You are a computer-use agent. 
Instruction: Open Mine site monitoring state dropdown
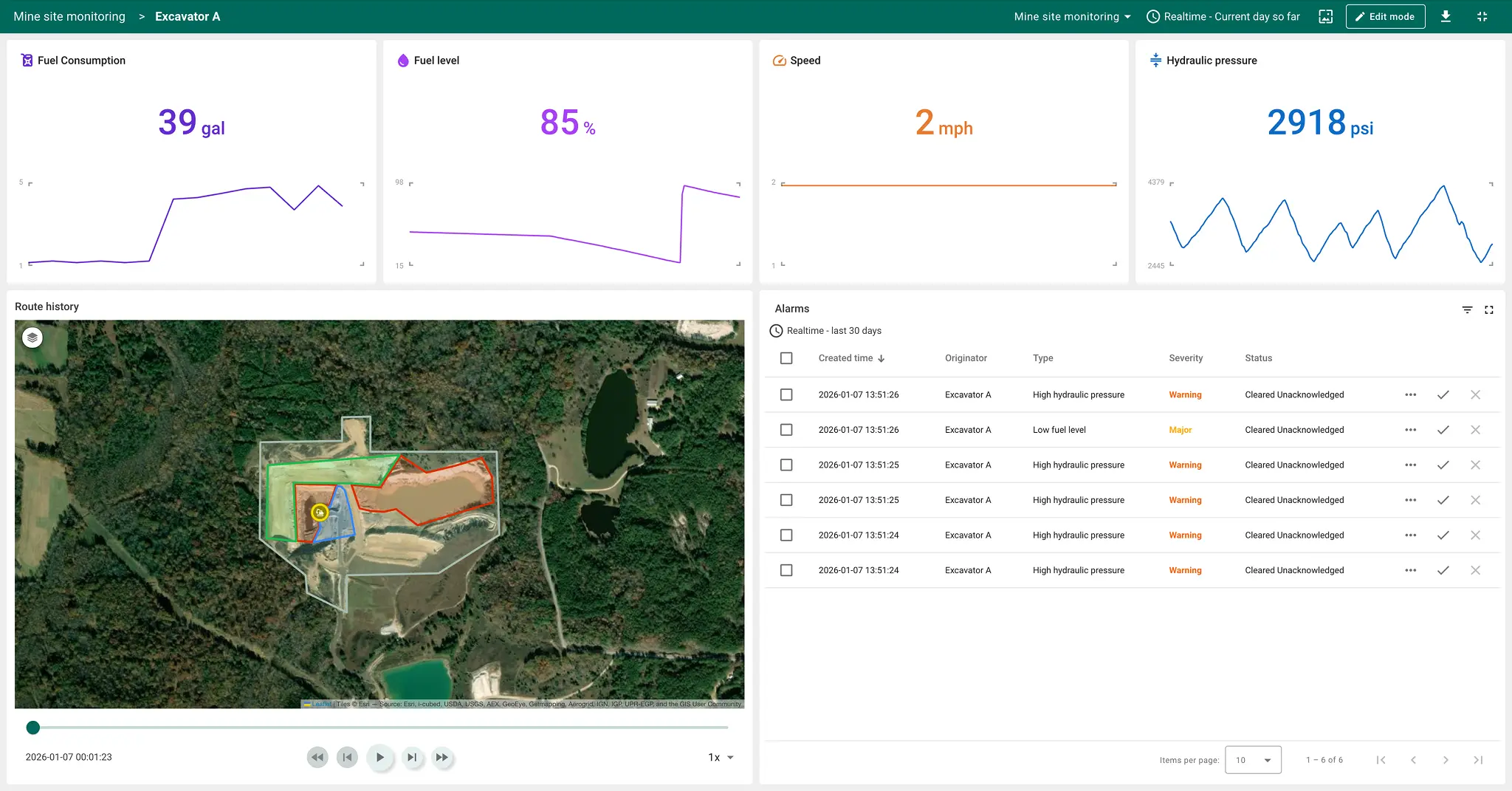(x=1072, y=16)
